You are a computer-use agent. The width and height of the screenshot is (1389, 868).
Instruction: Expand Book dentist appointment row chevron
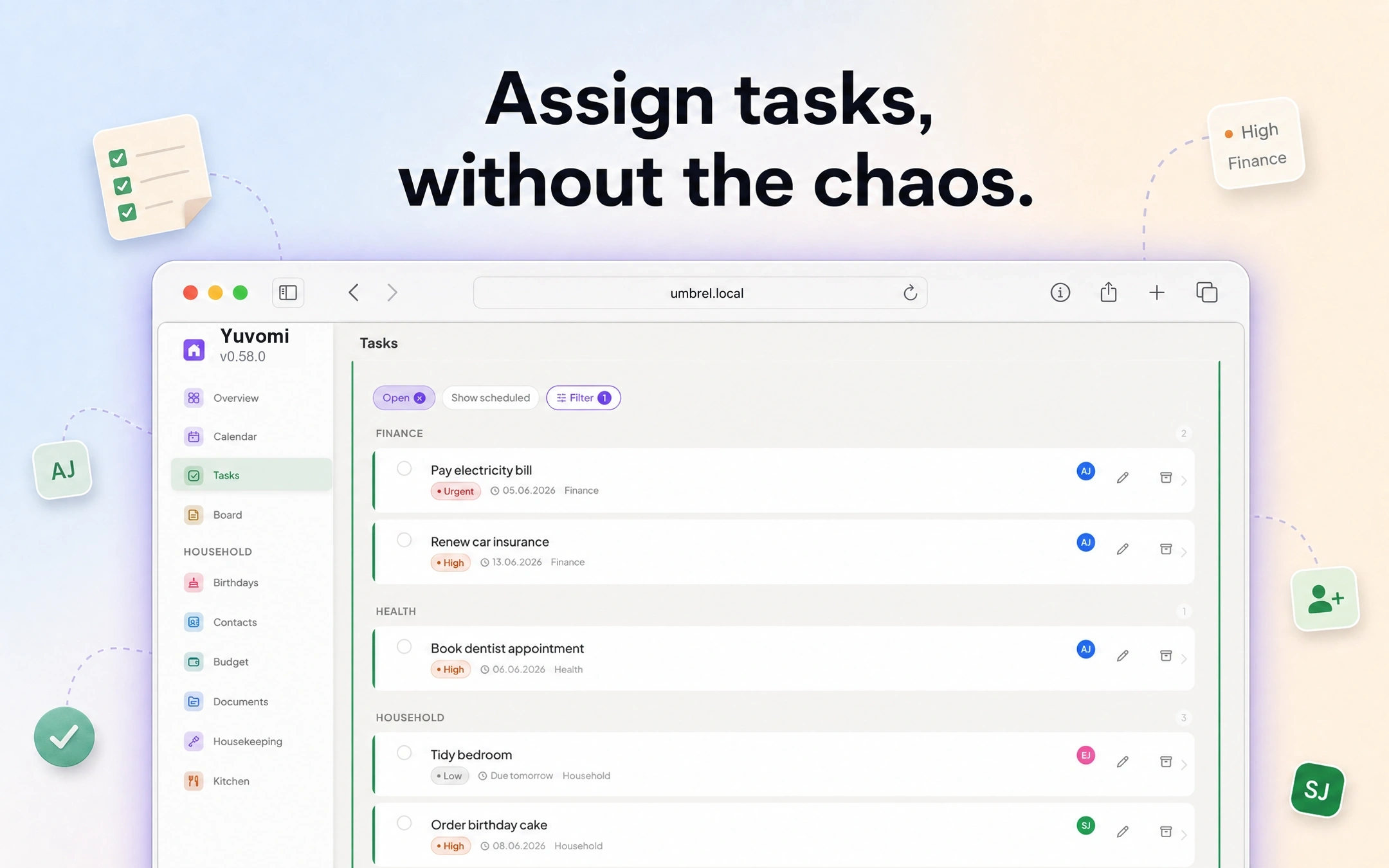click(x=1184, y=659)
